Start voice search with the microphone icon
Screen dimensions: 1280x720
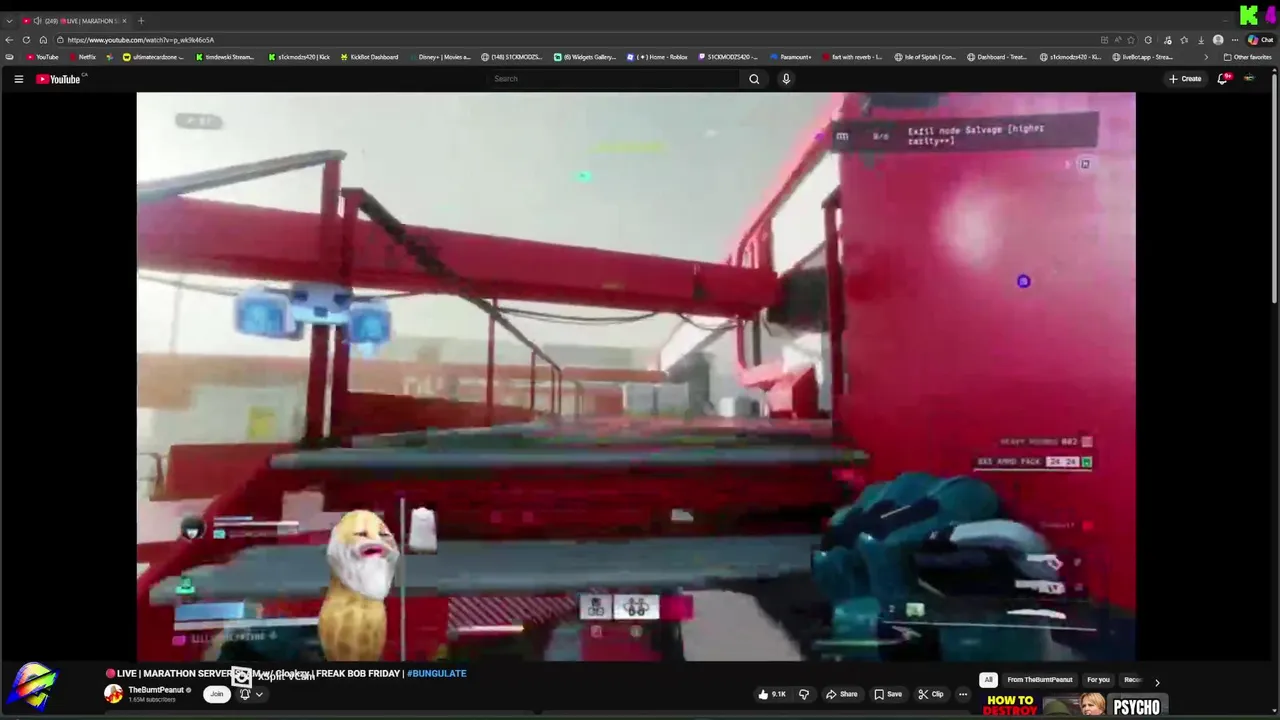pyautogui.click(x=786, y=79)
